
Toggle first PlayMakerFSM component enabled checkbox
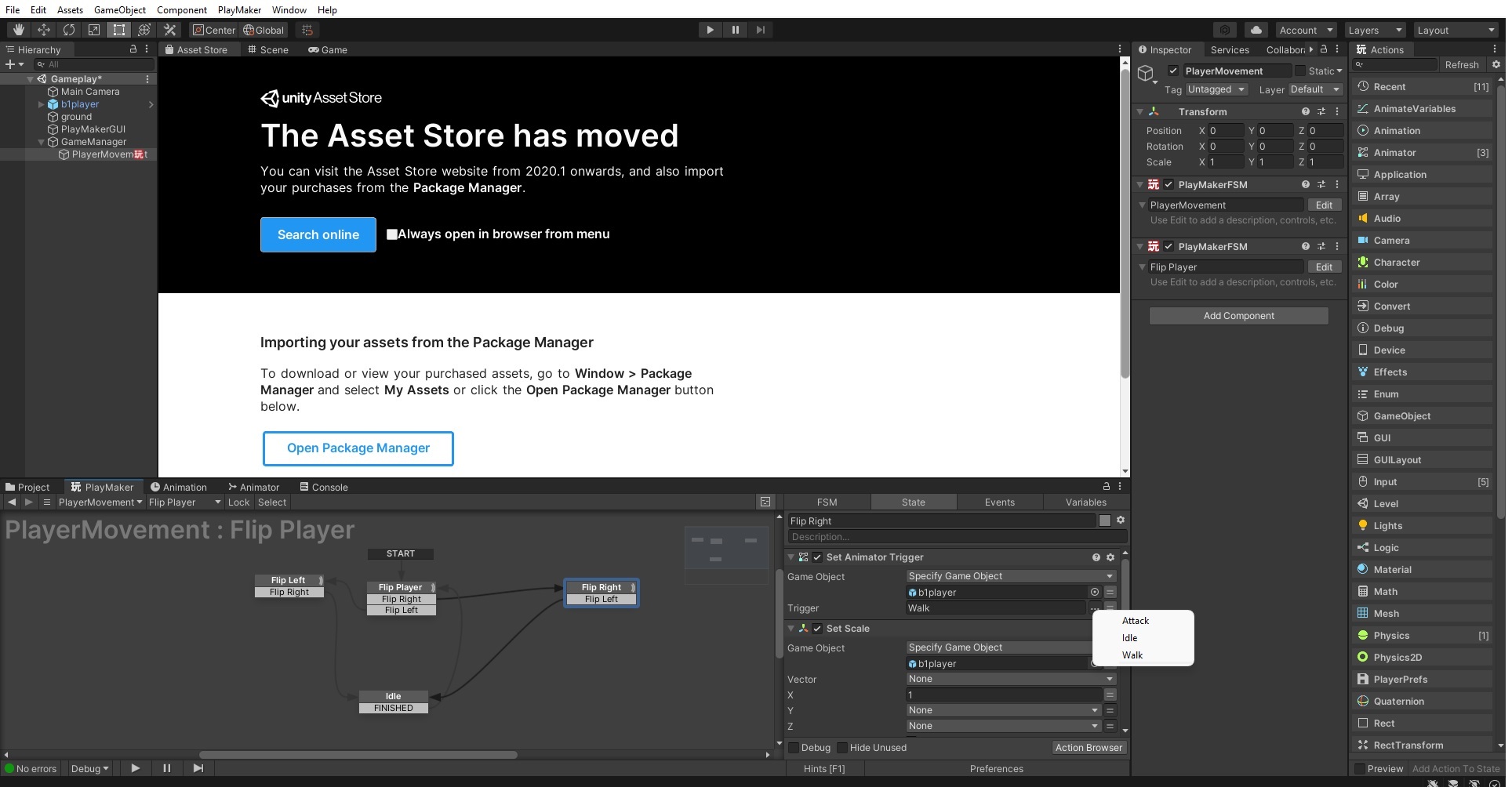pos(1169,185)
